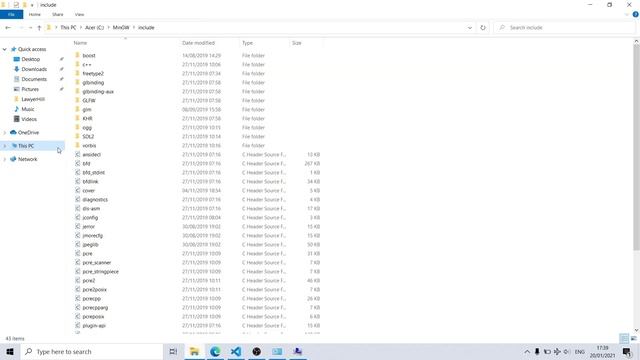
Task: Open the Action Center notifications
Action: pos(627,351)
